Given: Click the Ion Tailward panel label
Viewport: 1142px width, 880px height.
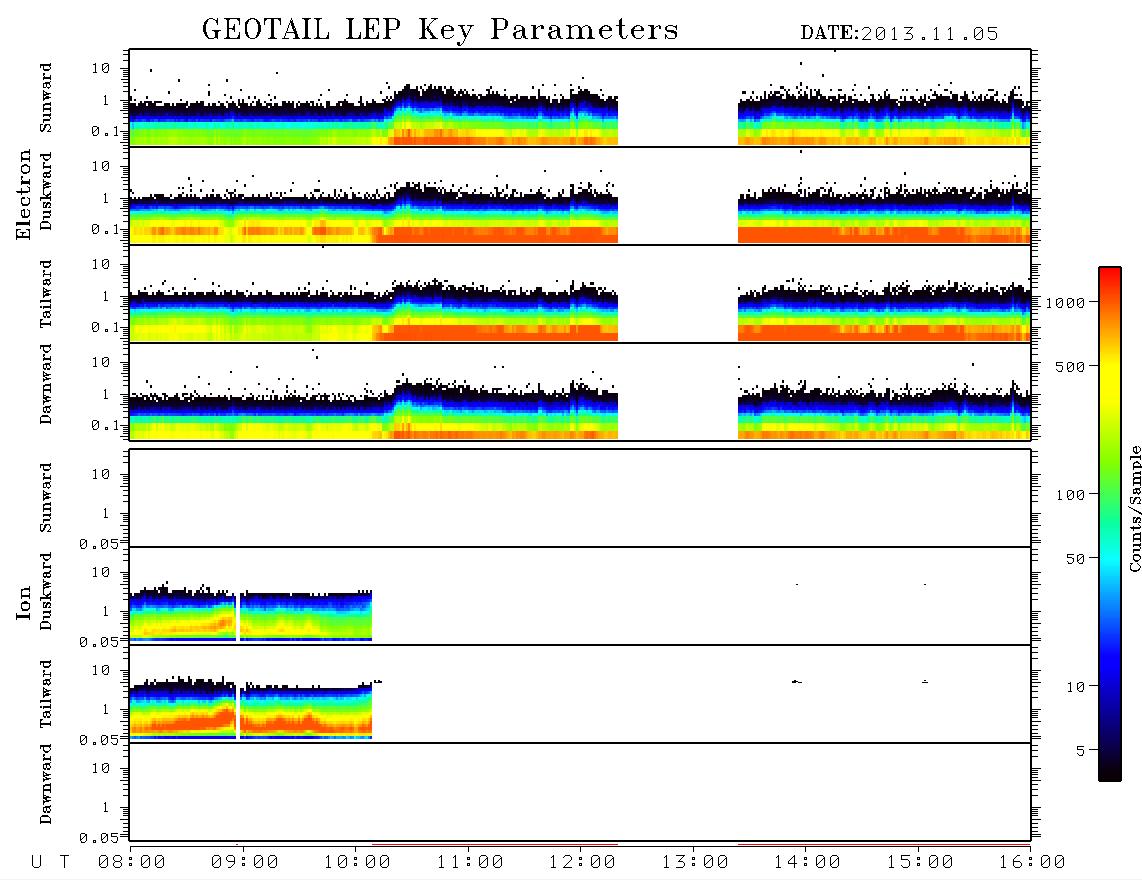Looking at the screenshot, I should pos(46,694).
